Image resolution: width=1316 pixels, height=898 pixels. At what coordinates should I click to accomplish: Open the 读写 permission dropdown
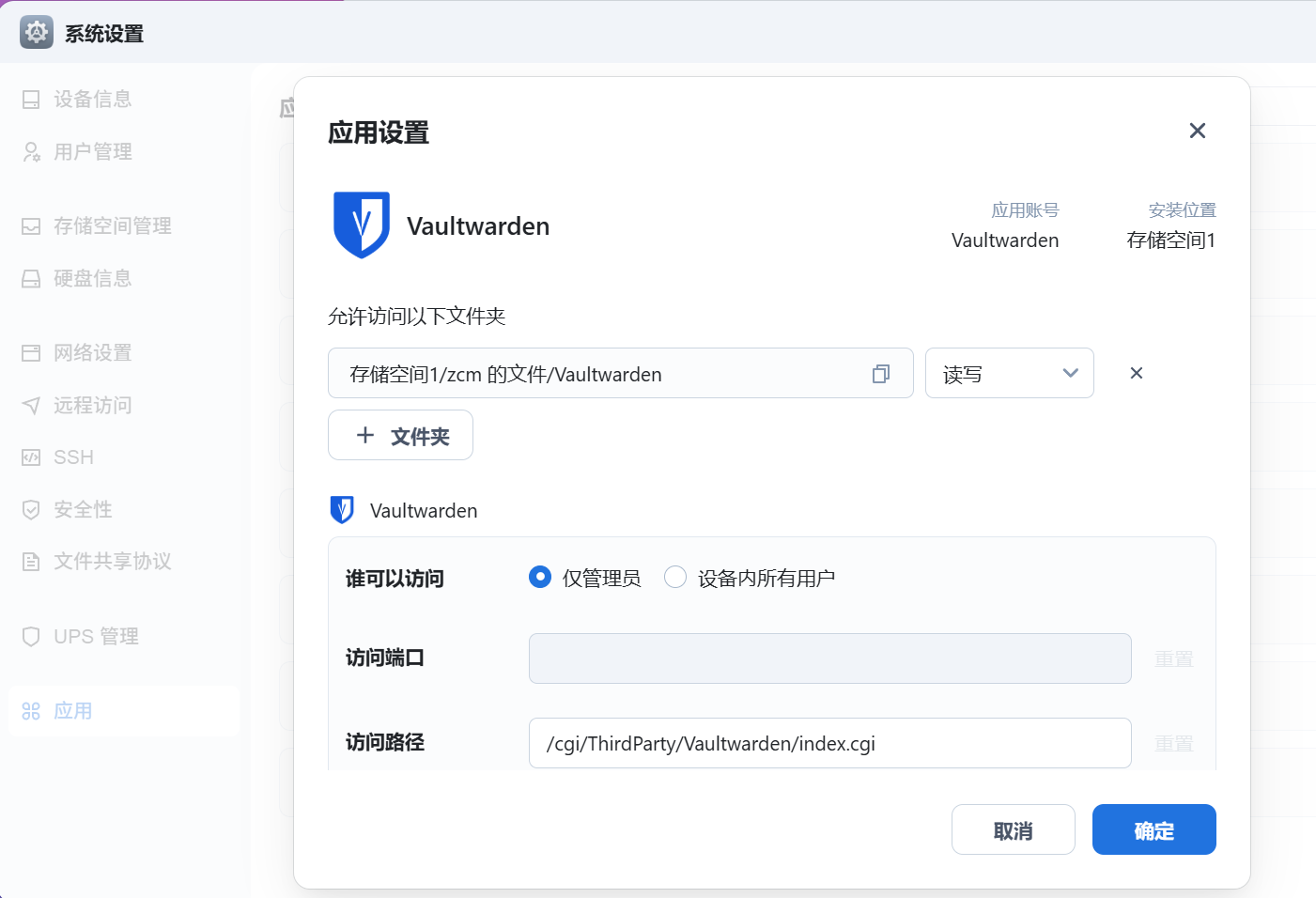coord(1010,373)
